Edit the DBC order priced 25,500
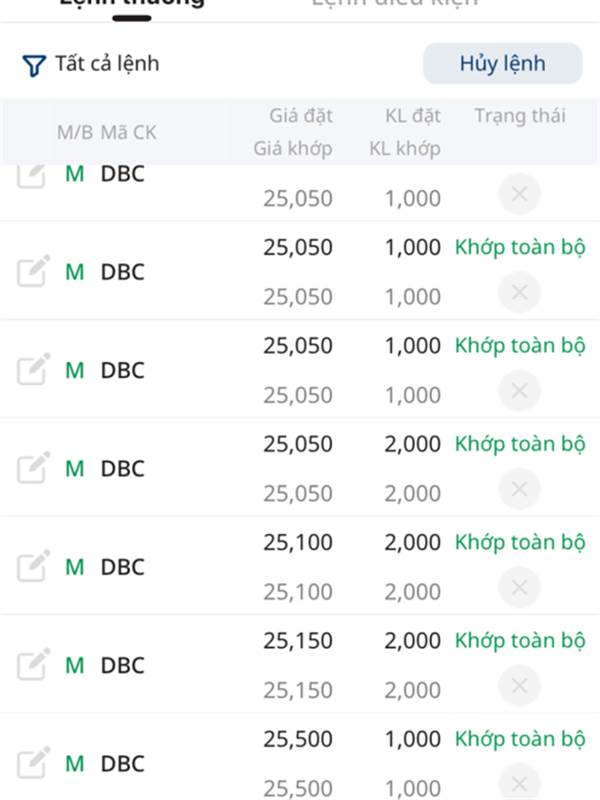This screenshot has width=600, height=800. pyautogui.click(x=34, y=763)
